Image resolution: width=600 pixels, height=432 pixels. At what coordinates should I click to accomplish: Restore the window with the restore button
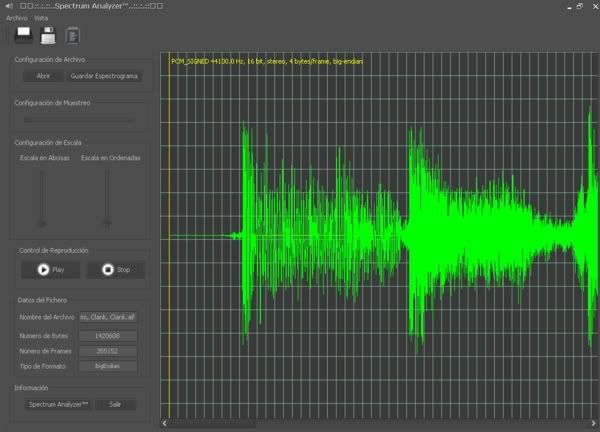[580, 6]
